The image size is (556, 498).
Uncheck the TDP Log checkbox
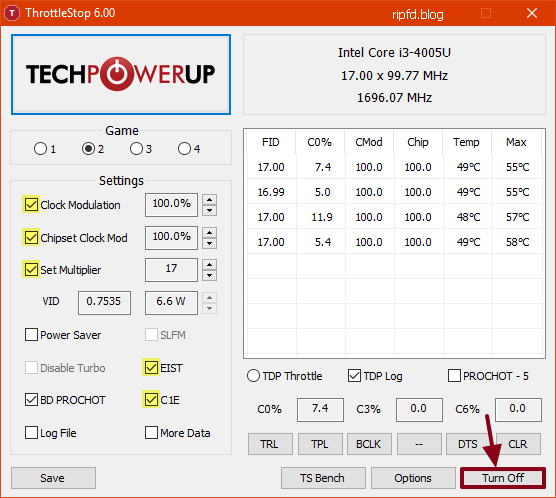(354, 376)
